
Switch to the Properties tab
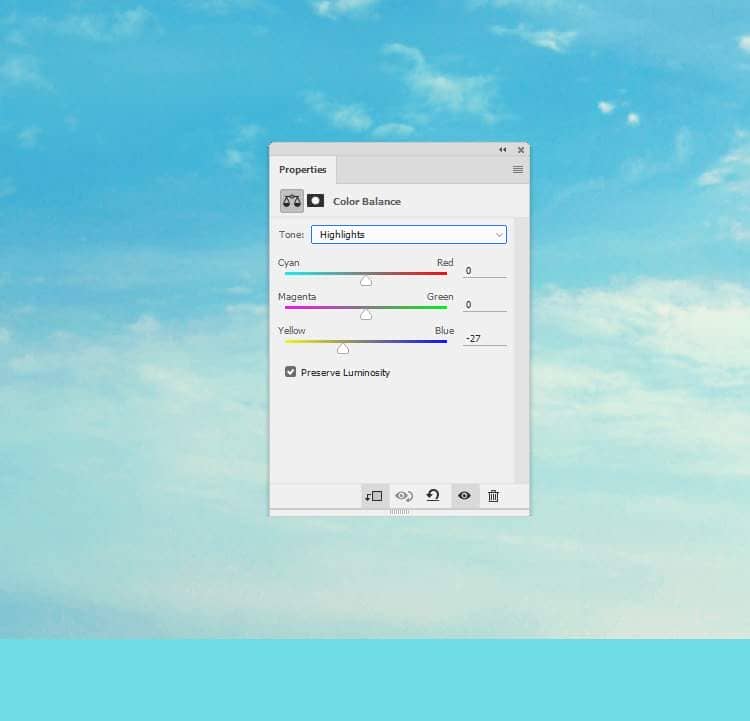[x=303, y=170]
